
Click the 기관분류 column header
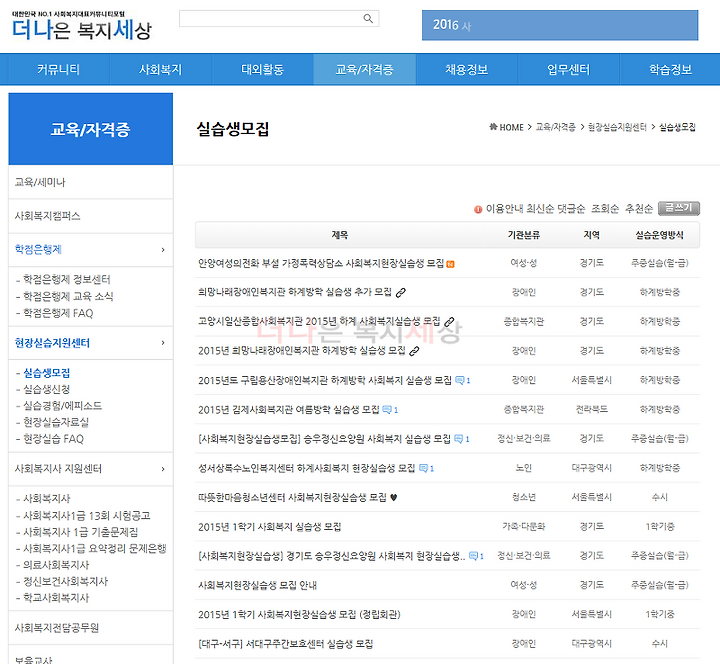[x=523, y=235]
